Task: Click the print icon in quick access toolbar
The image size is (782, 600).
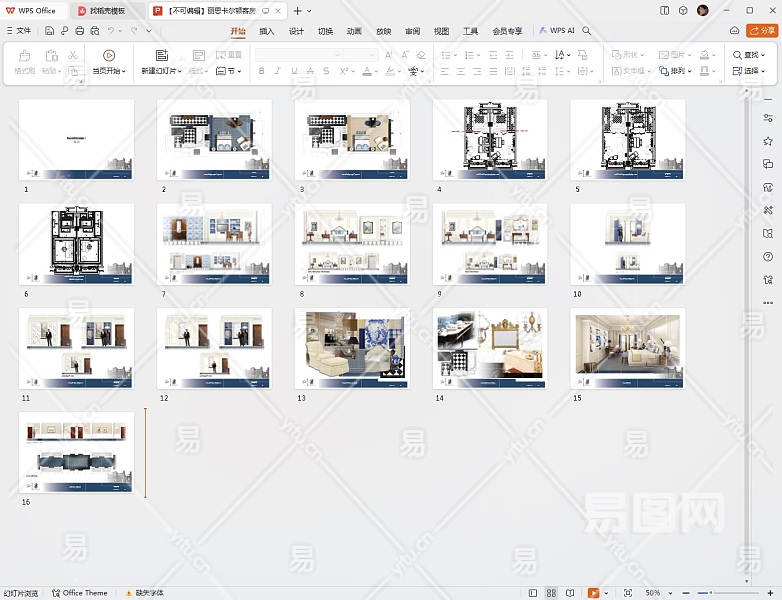Action: click(79, 31)
